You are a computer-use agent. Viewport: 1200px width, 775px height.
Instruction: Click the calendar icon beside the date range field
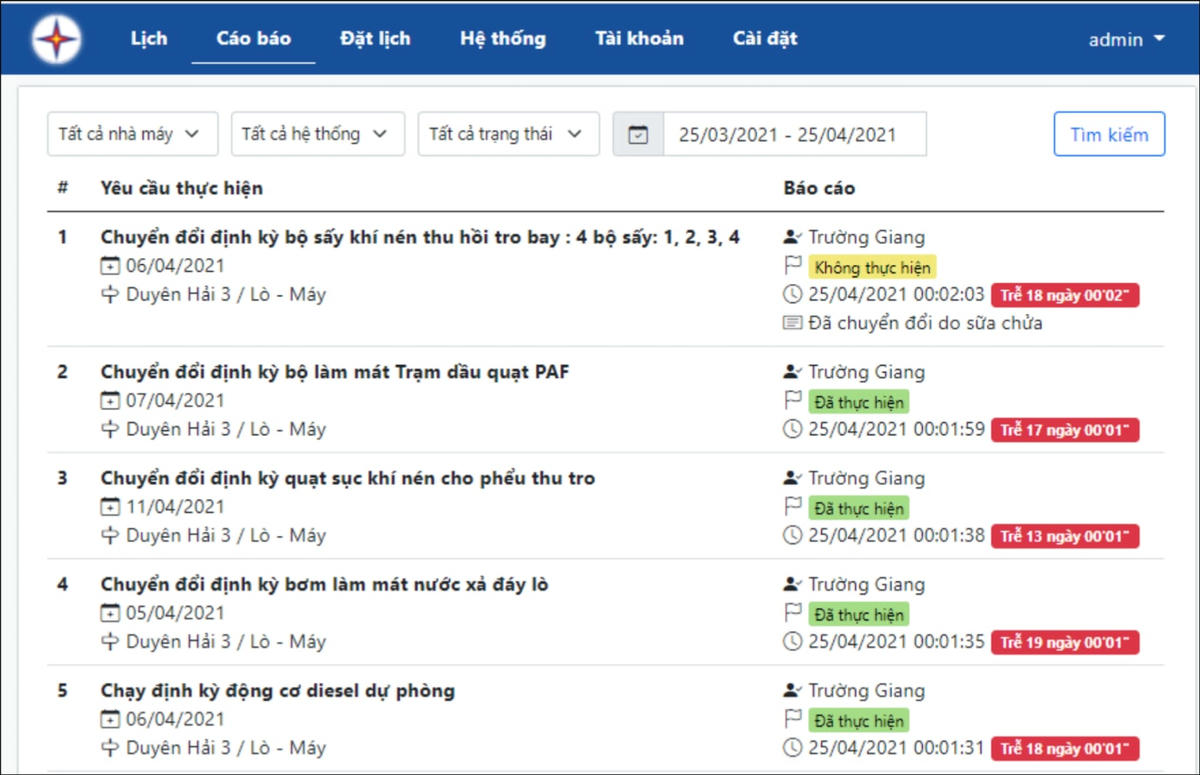637,133
